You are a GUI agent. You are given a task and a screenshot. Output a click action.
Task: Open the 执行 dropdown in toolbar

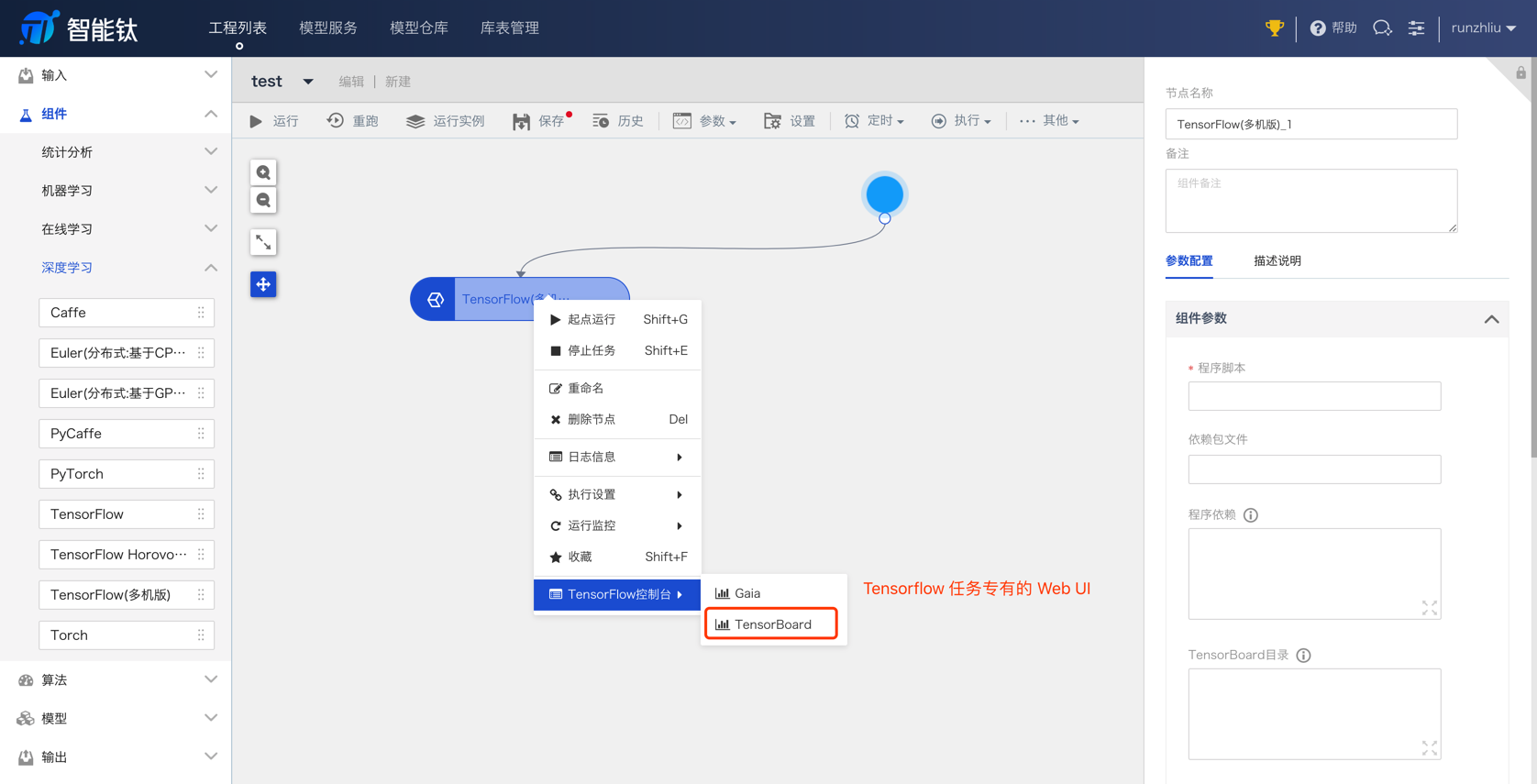(x=961, y=121)
